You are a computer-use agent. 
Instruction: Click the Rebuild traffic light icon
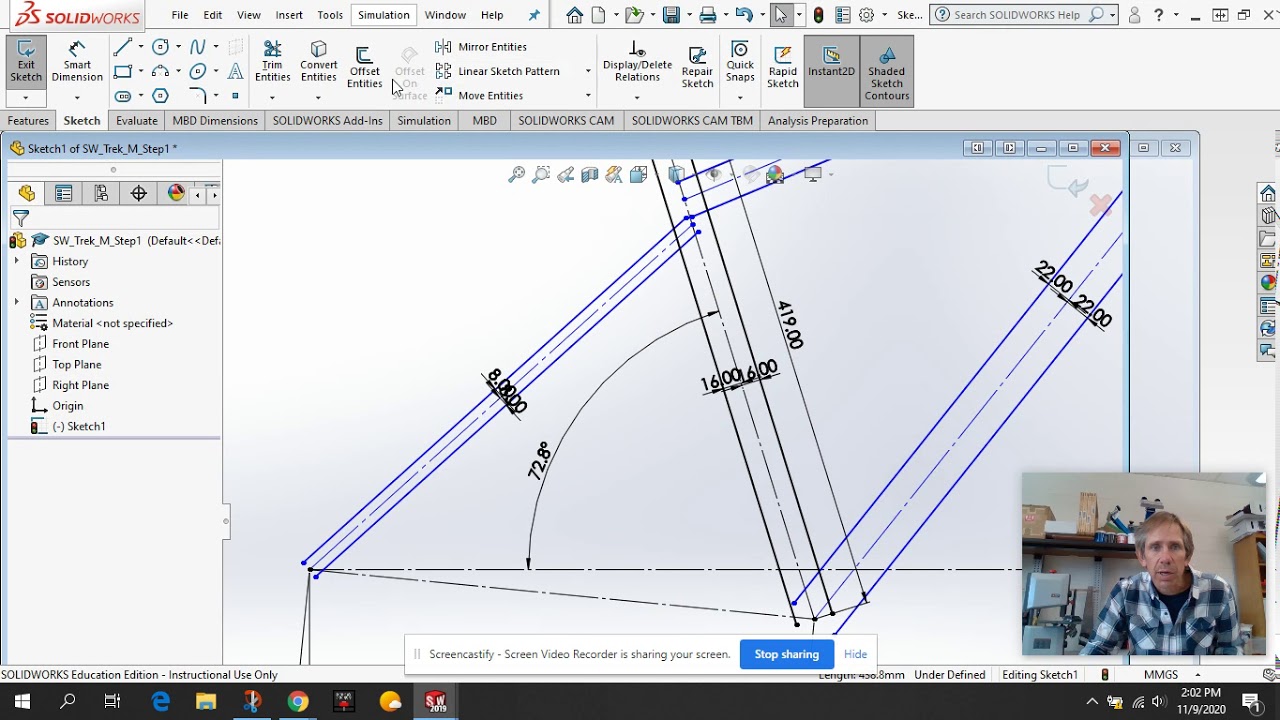[819, 15]
